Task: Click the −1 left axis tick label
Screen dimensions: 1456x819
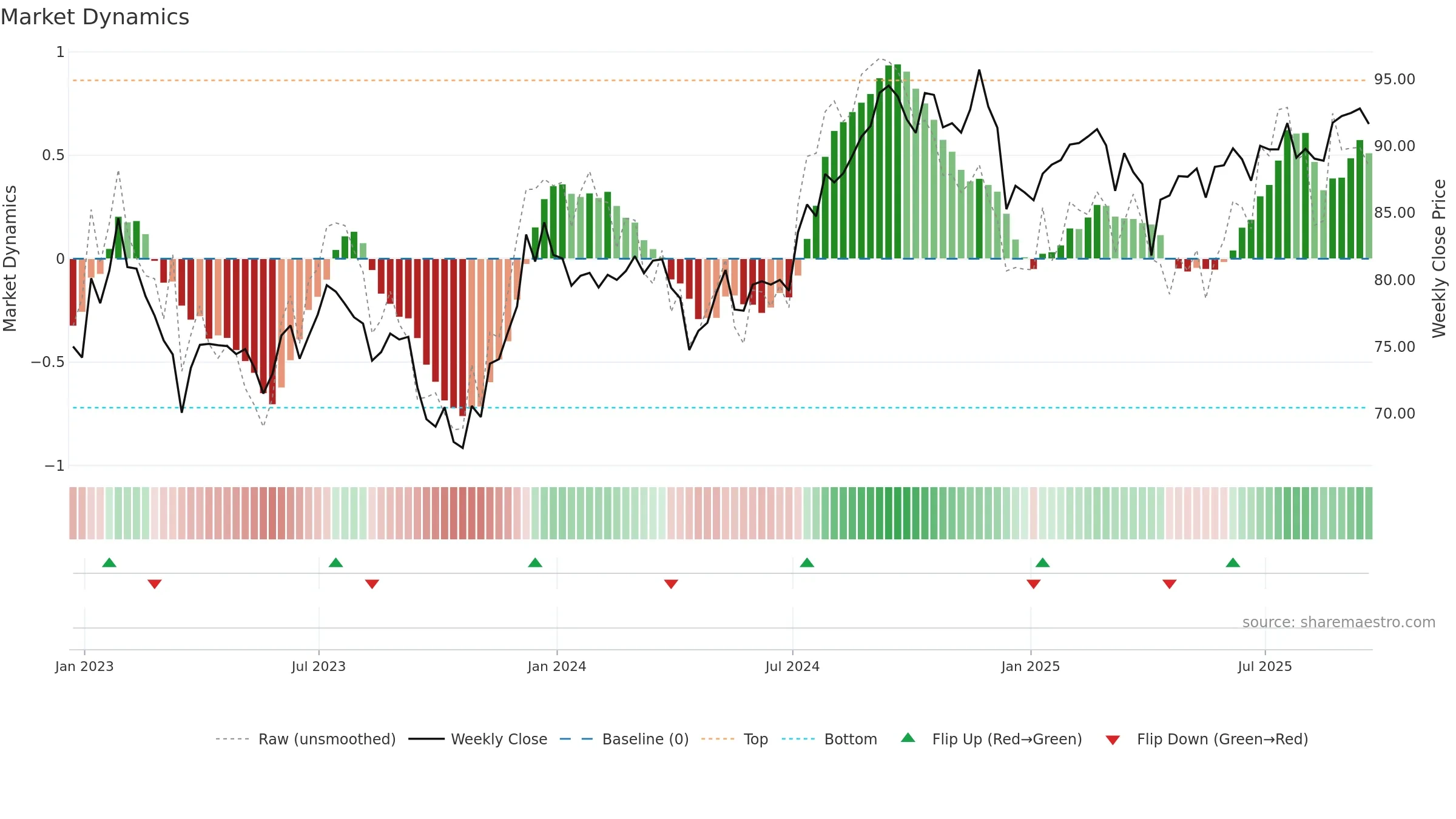Action: (54, 466)
